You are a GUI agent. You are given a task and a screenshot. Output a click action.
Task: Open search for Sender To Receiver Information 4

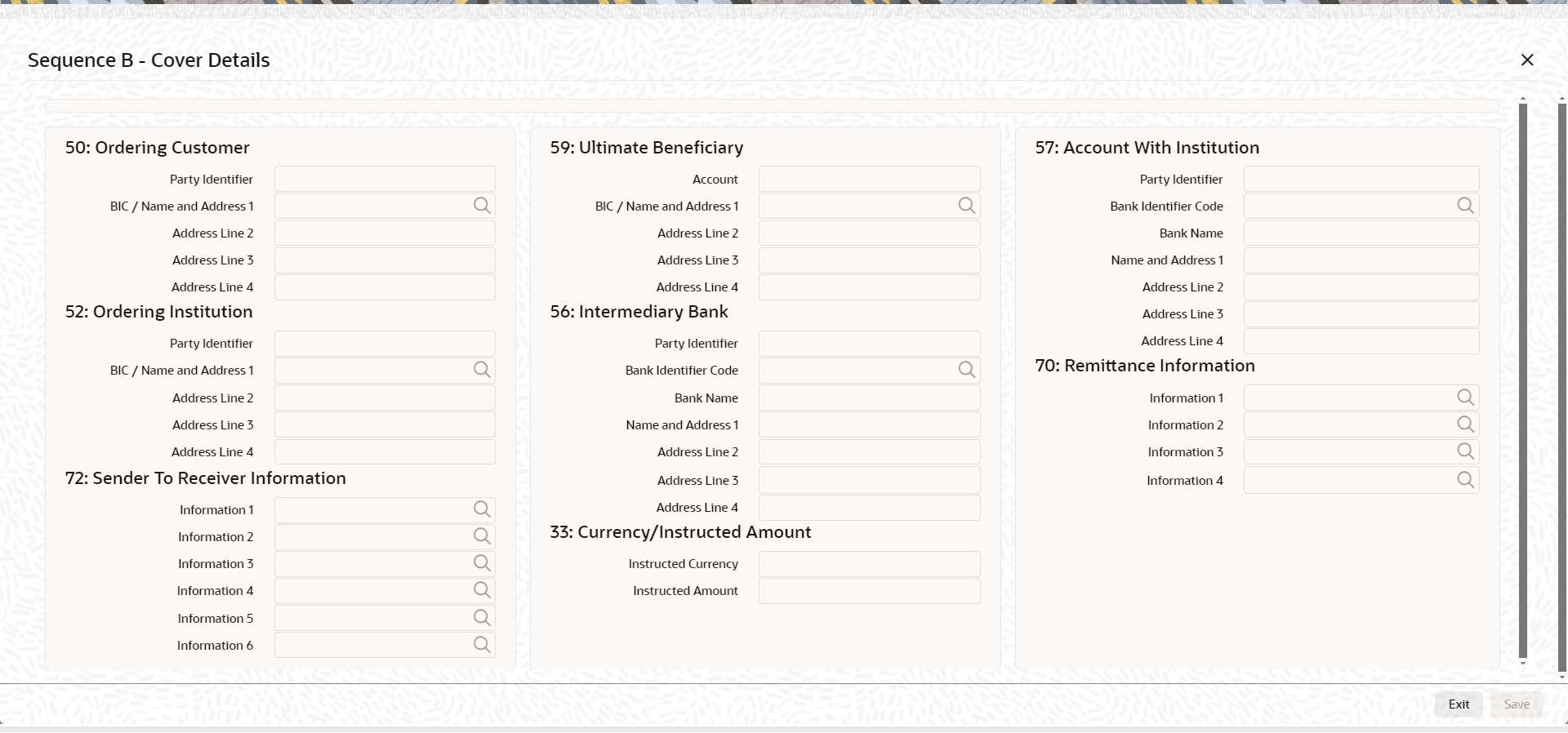(482, 590)
